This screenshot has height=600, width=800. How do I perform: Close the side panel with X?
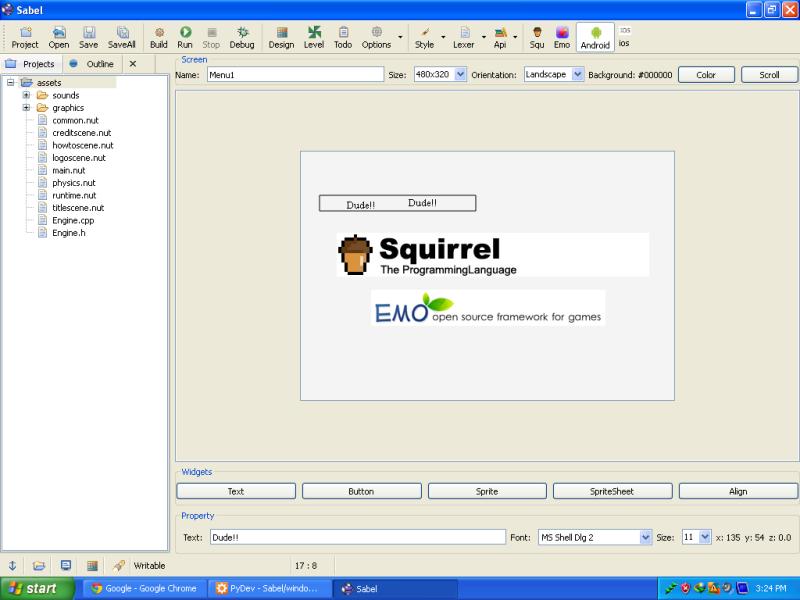click(133, 64)
